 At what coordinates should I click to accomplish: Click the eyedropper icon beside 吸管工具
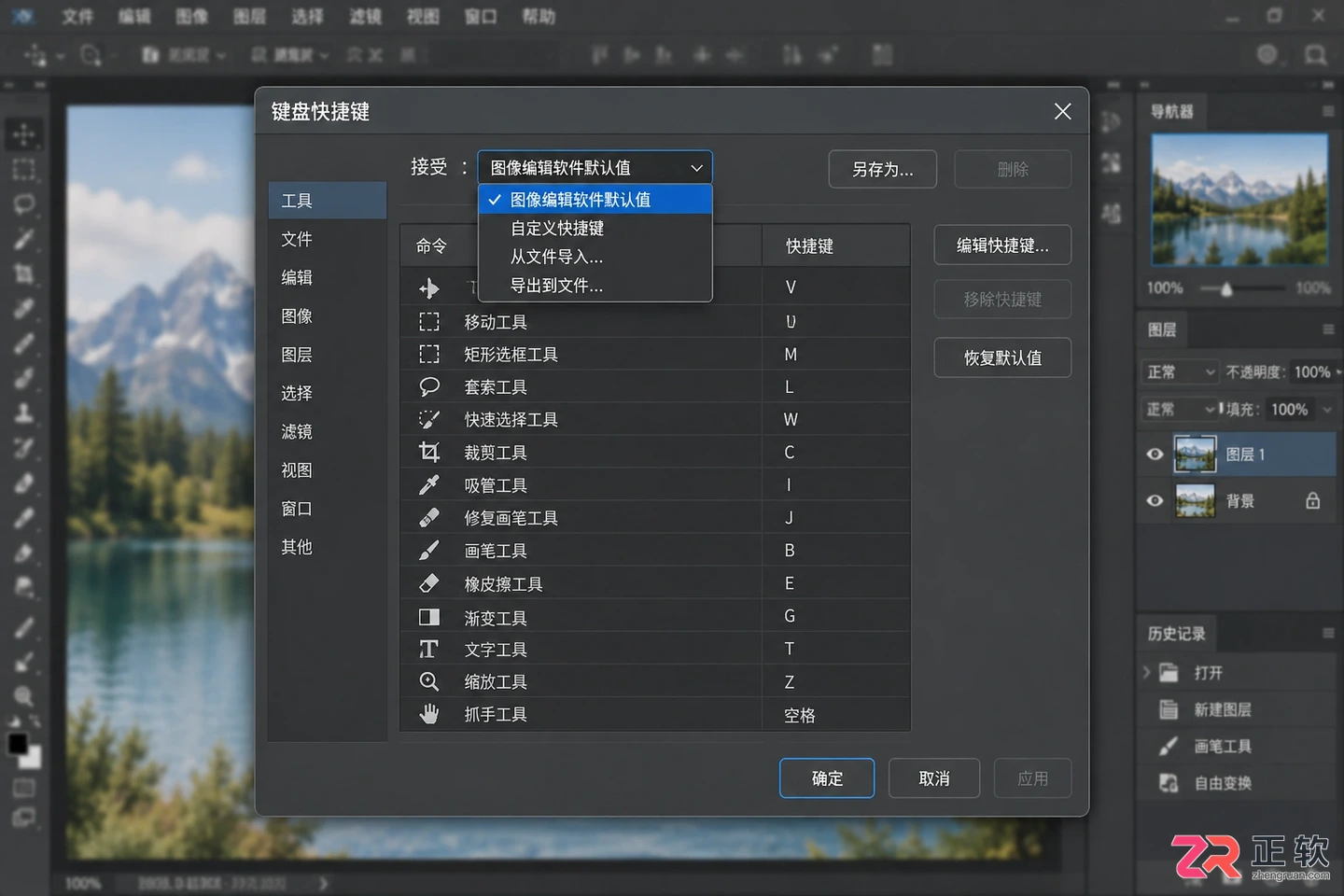coord(429,485)
